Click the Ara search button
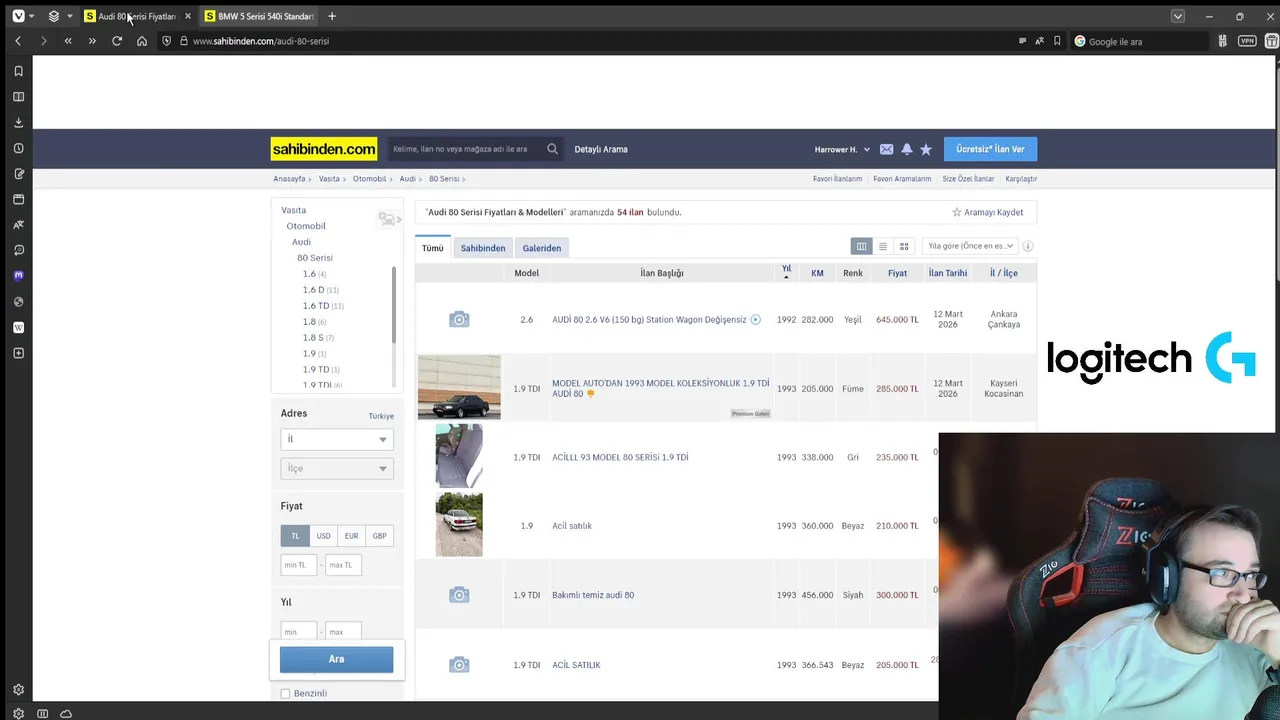1280x720 pixels. point(336,659)
